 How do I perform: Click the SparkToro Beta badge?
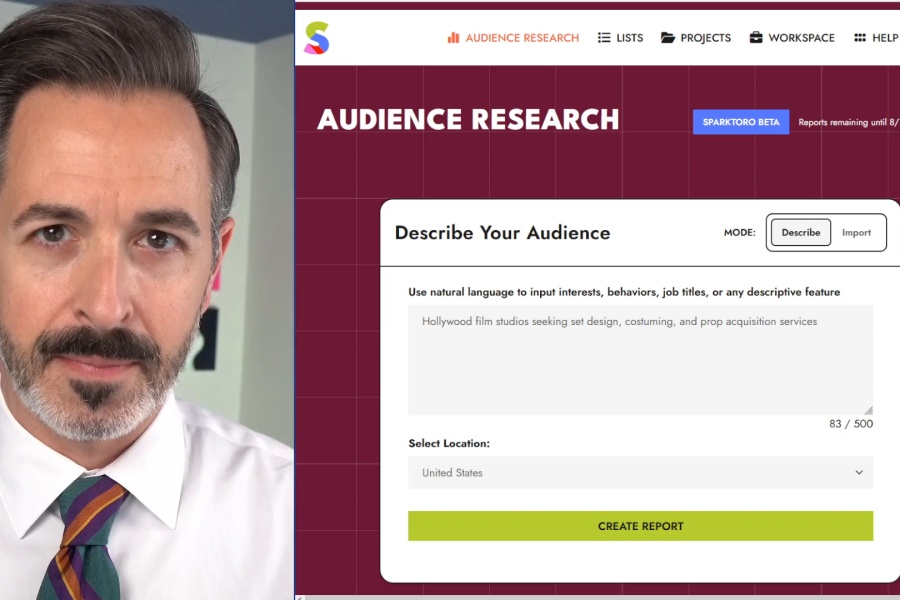[x=741, y=122]
